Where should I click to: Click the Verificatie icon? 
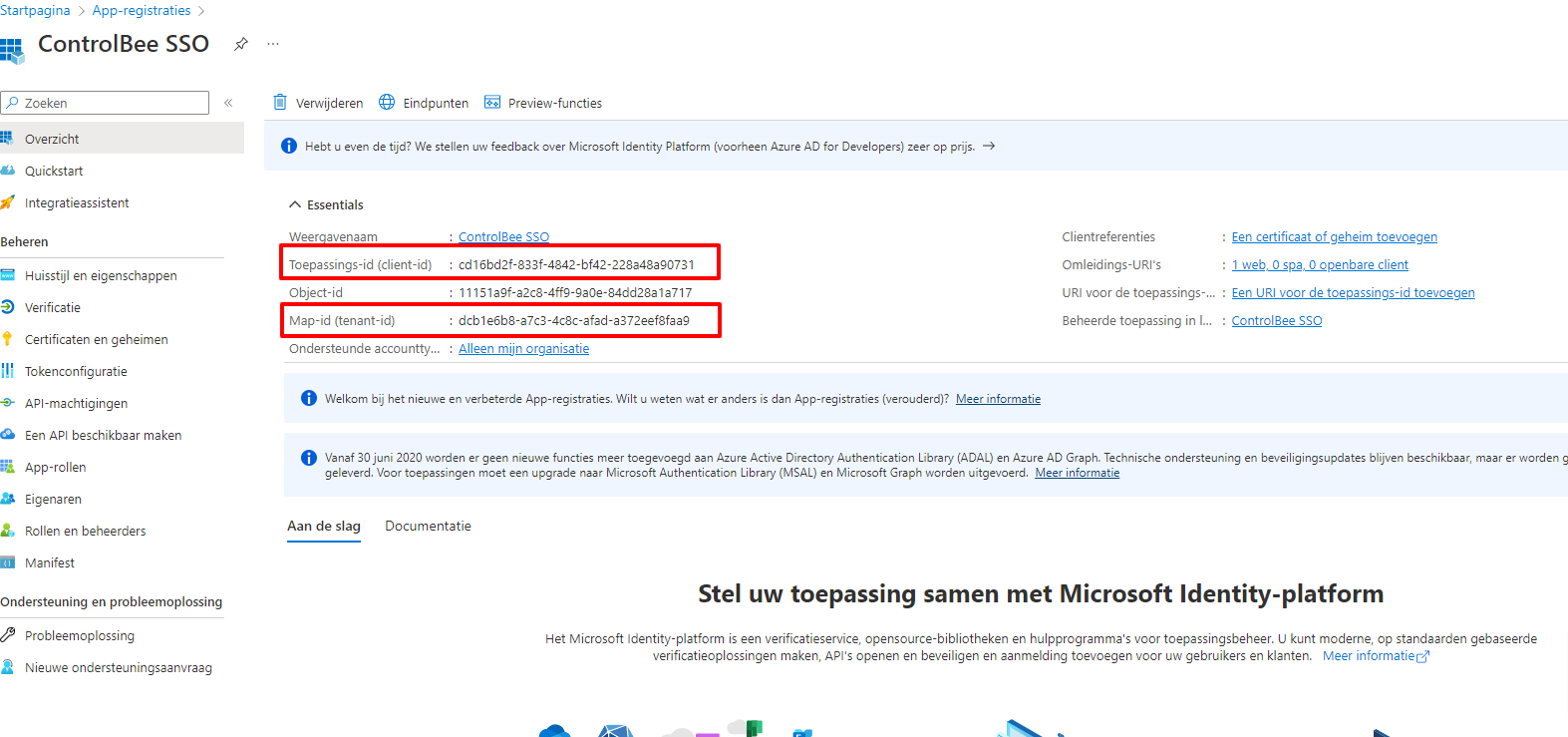point(7,307)
